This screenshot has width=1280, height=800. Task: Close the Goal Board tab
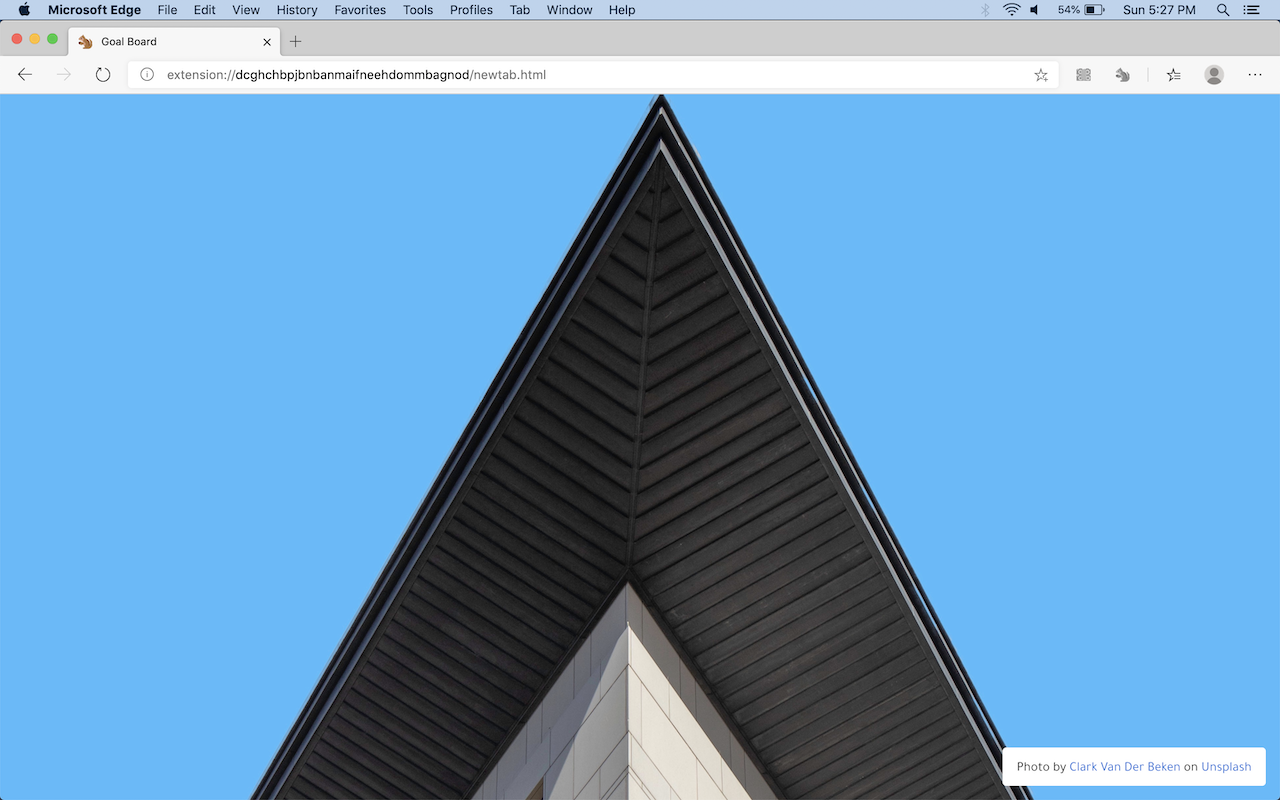pyautogui.click(x=267, y=42)
